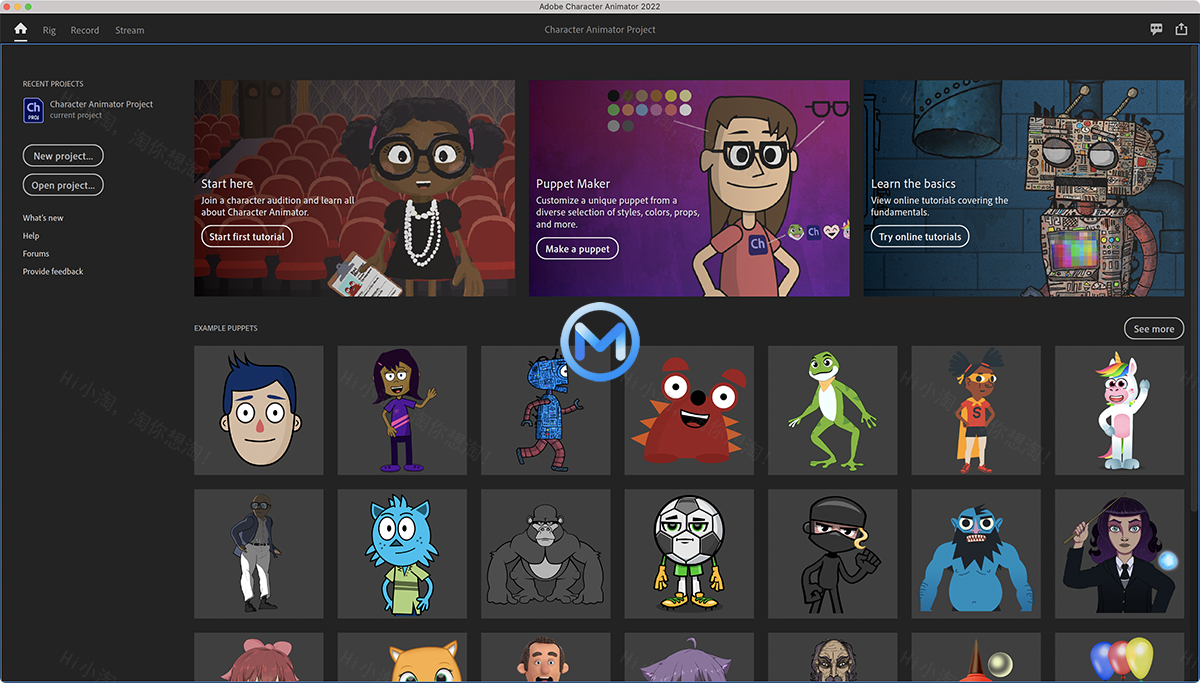This screenshot has width=1200, height=683.
Task: Select the soccer-ball-headed puppet thumbnail
Action: click(689, 553)
